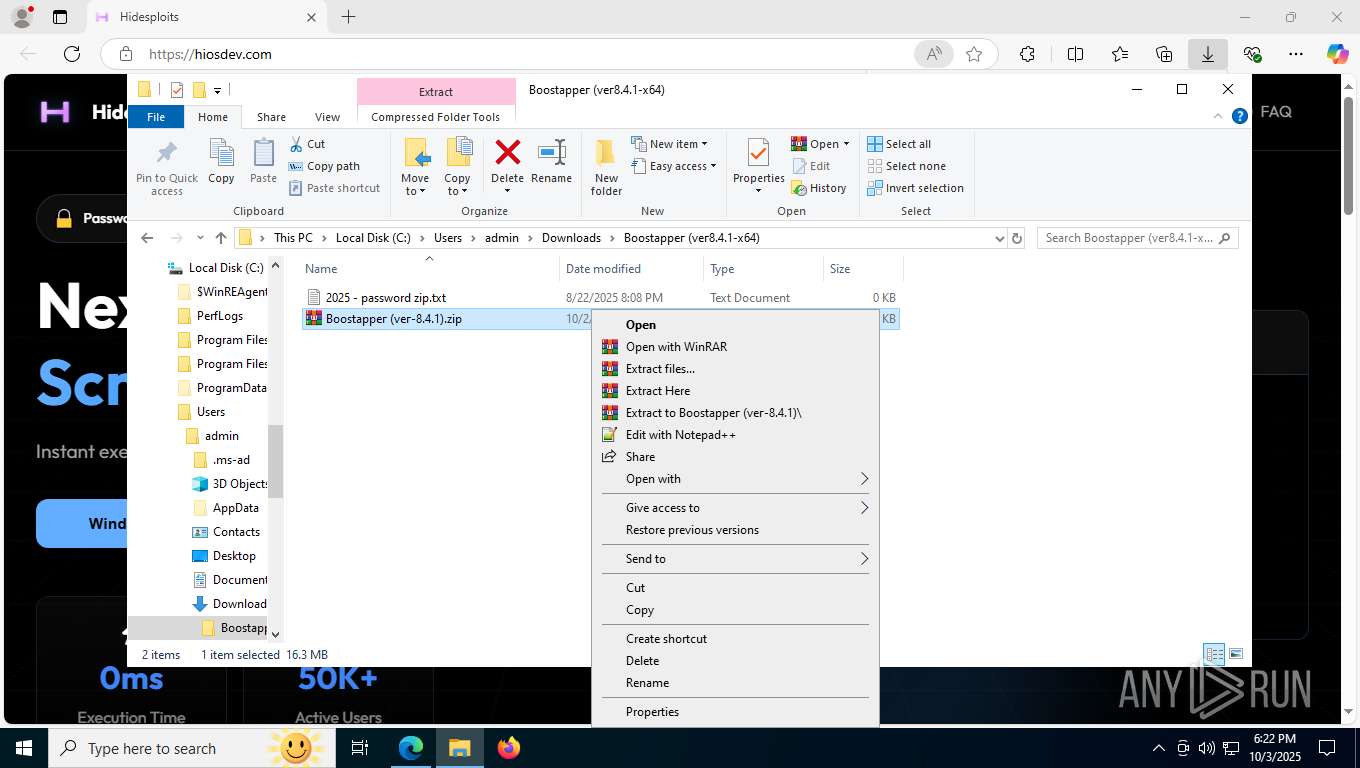
Task: Click the Up one level arrow
Action: click(221, 238)
